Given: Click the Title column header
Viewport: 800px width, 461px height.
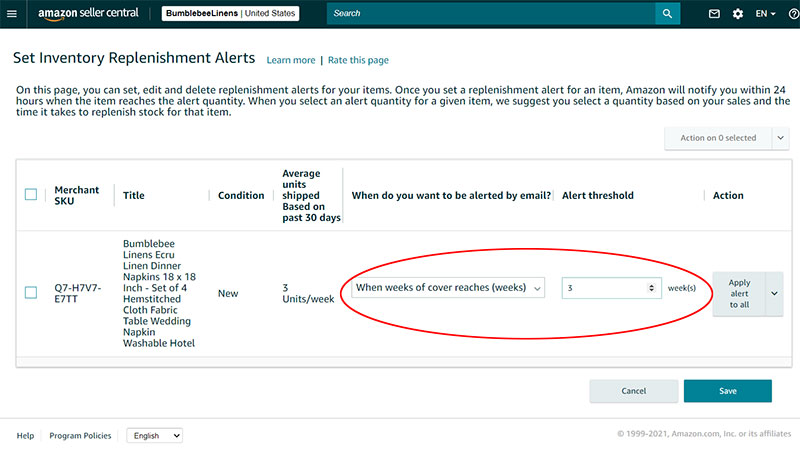Looking at the screenshot, I should coord(134,195).
